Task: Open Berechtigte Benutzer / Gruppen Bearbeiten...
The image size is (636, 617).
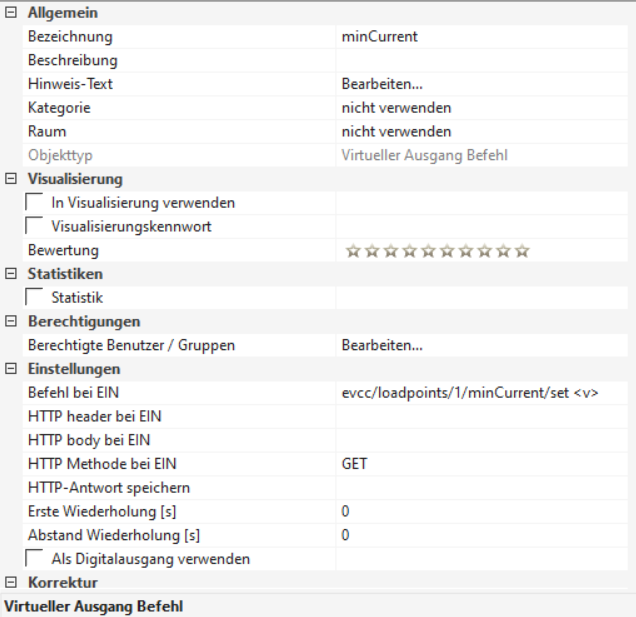Action: click(482, 345)
